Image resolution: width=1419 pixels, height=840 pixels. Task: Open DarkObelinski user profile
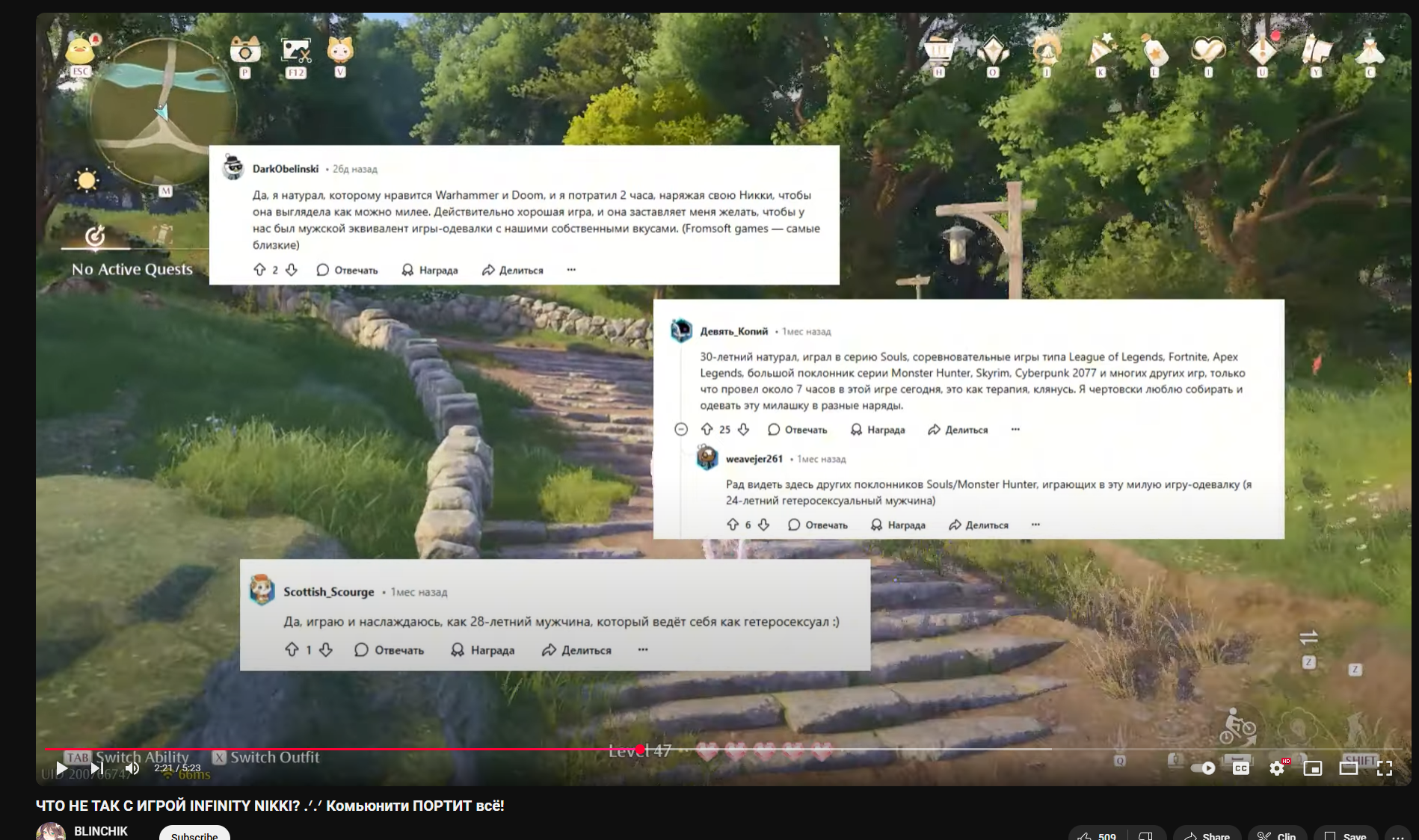click(x=286, y=169)
